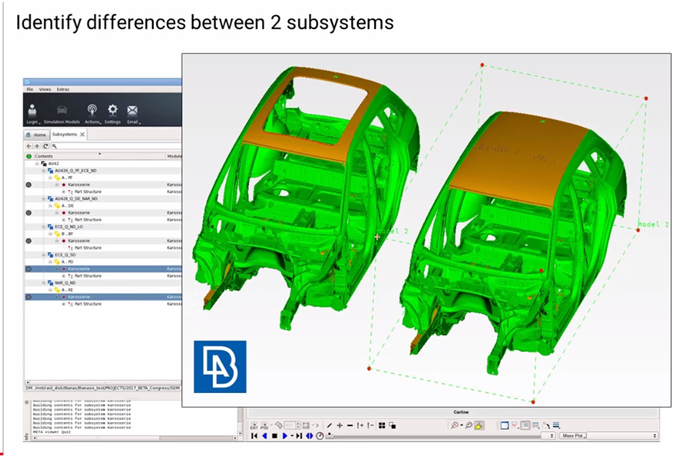The width and height of the screenshot is (691, 458).
Task: Open the Views menu
Action: point(45,89)
